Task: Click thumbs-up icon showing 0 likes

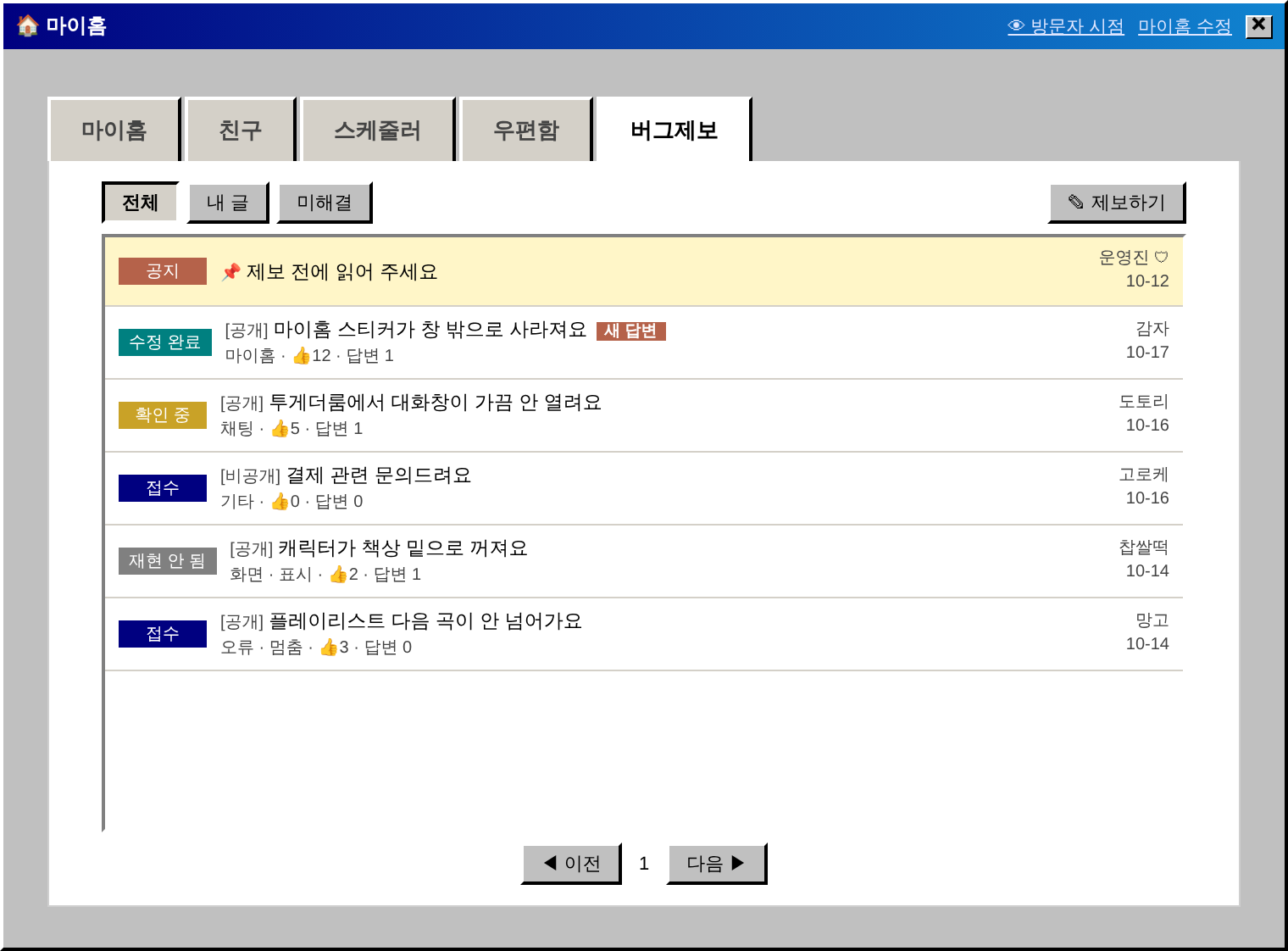Action: pyautogui.click(x=280, y=501)
